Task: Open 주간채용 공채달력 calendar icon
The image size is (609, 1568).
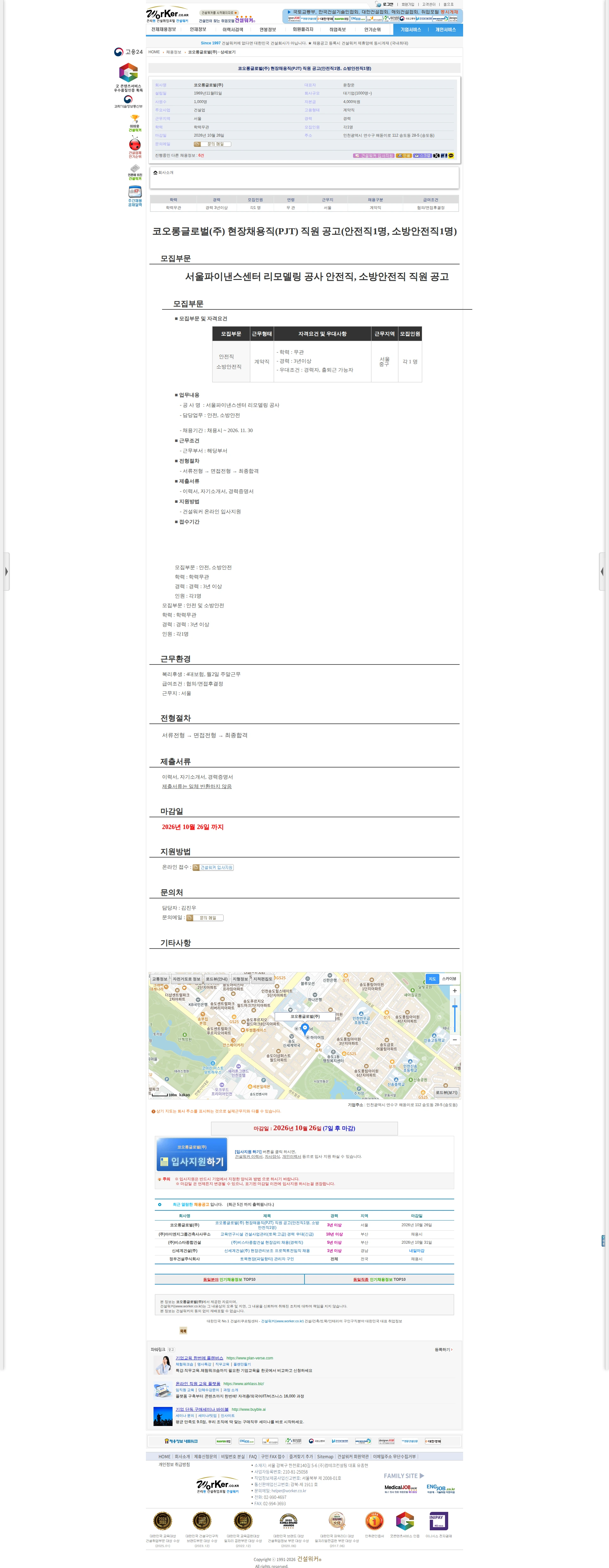Action: click(x=134, y=197)
